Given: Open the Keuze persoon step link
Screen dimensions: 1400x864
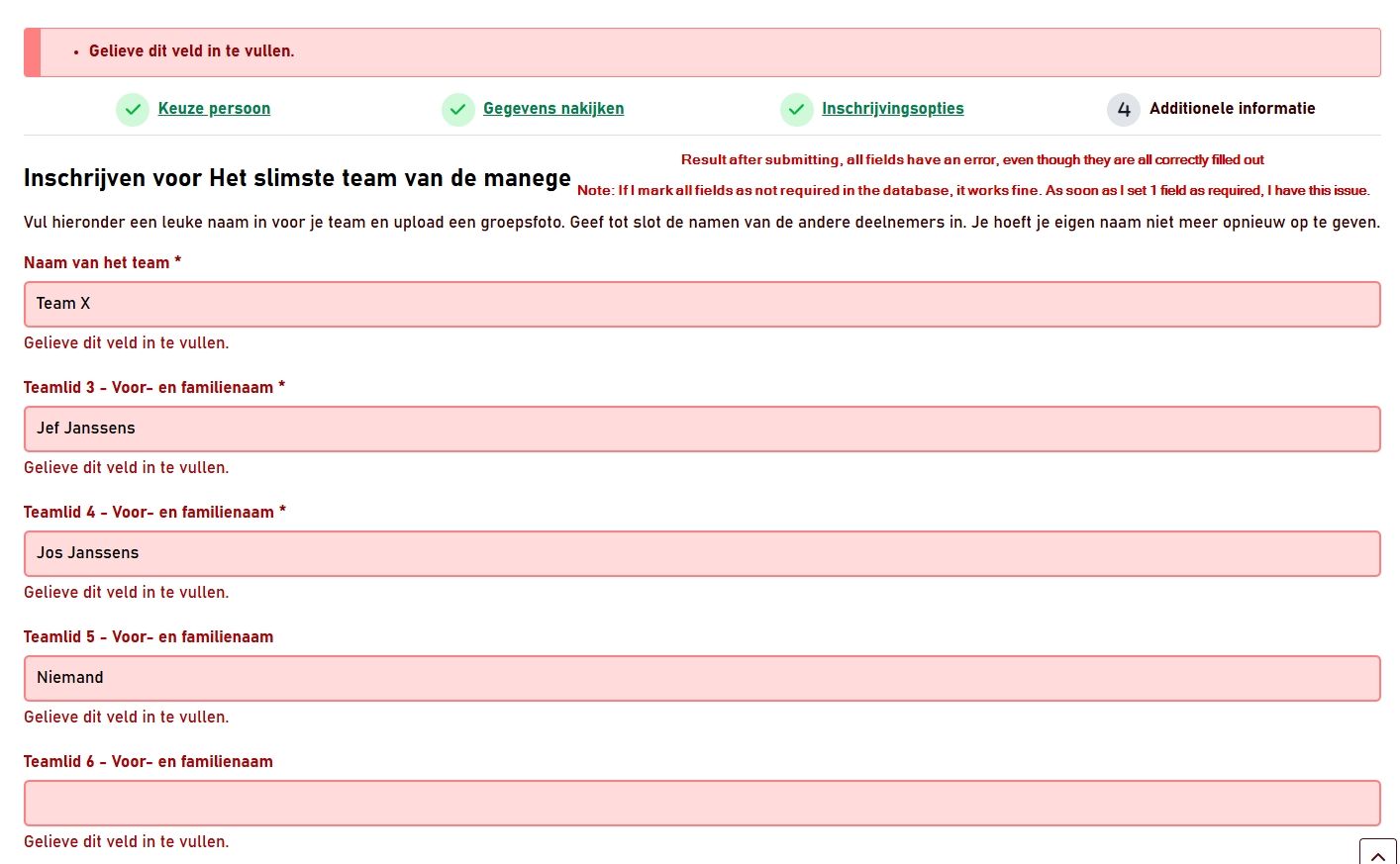Looking at the screenshot, I should 214,109.
